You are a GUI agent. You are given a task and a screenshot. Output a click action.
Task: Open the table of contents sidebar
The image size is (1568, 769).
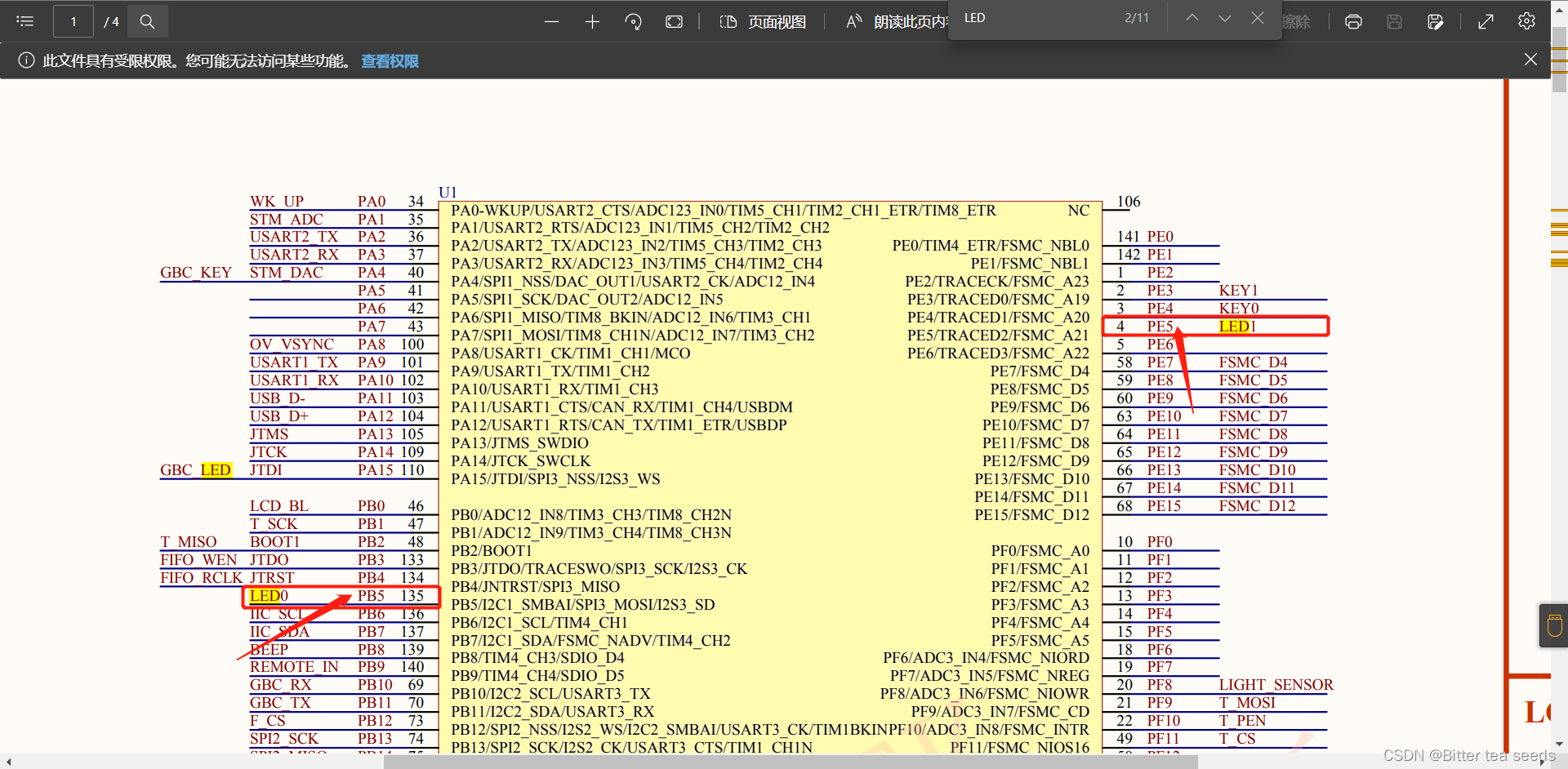[x=25, y=21]
